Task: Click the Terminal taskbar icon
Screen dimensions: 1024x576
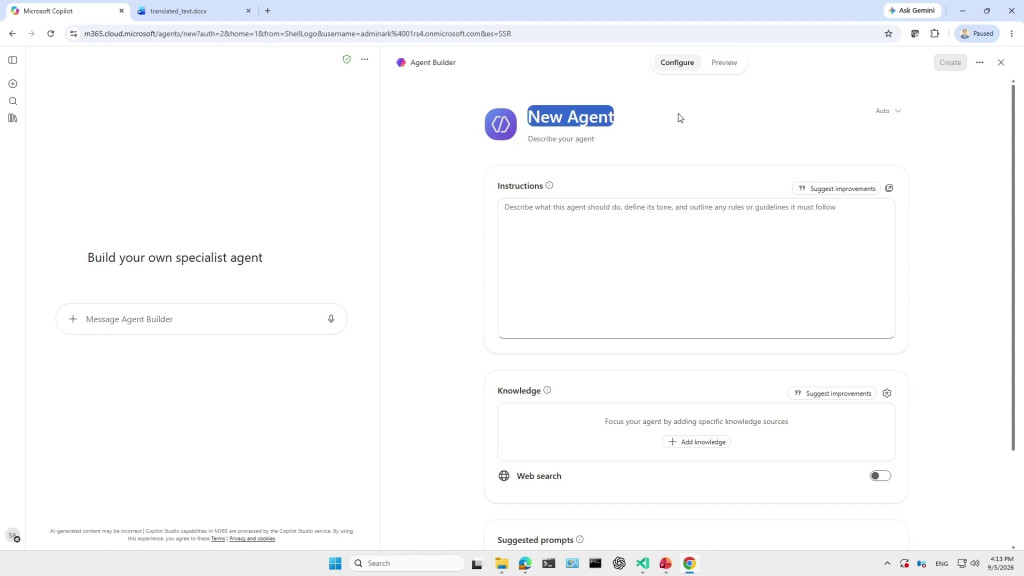Action: (549, 564)
